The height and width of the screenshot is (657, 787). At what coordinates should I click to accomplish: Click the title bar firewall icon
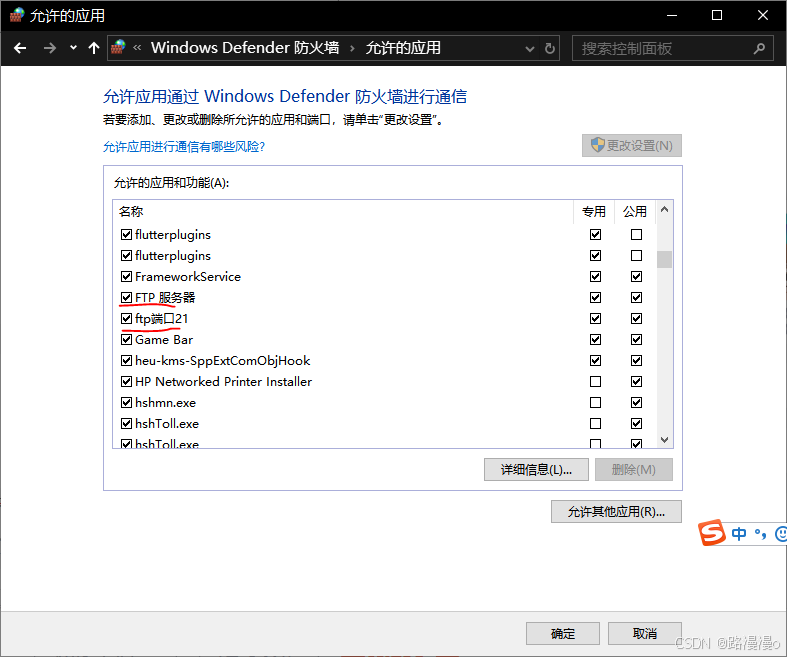(x=17, y=15)
